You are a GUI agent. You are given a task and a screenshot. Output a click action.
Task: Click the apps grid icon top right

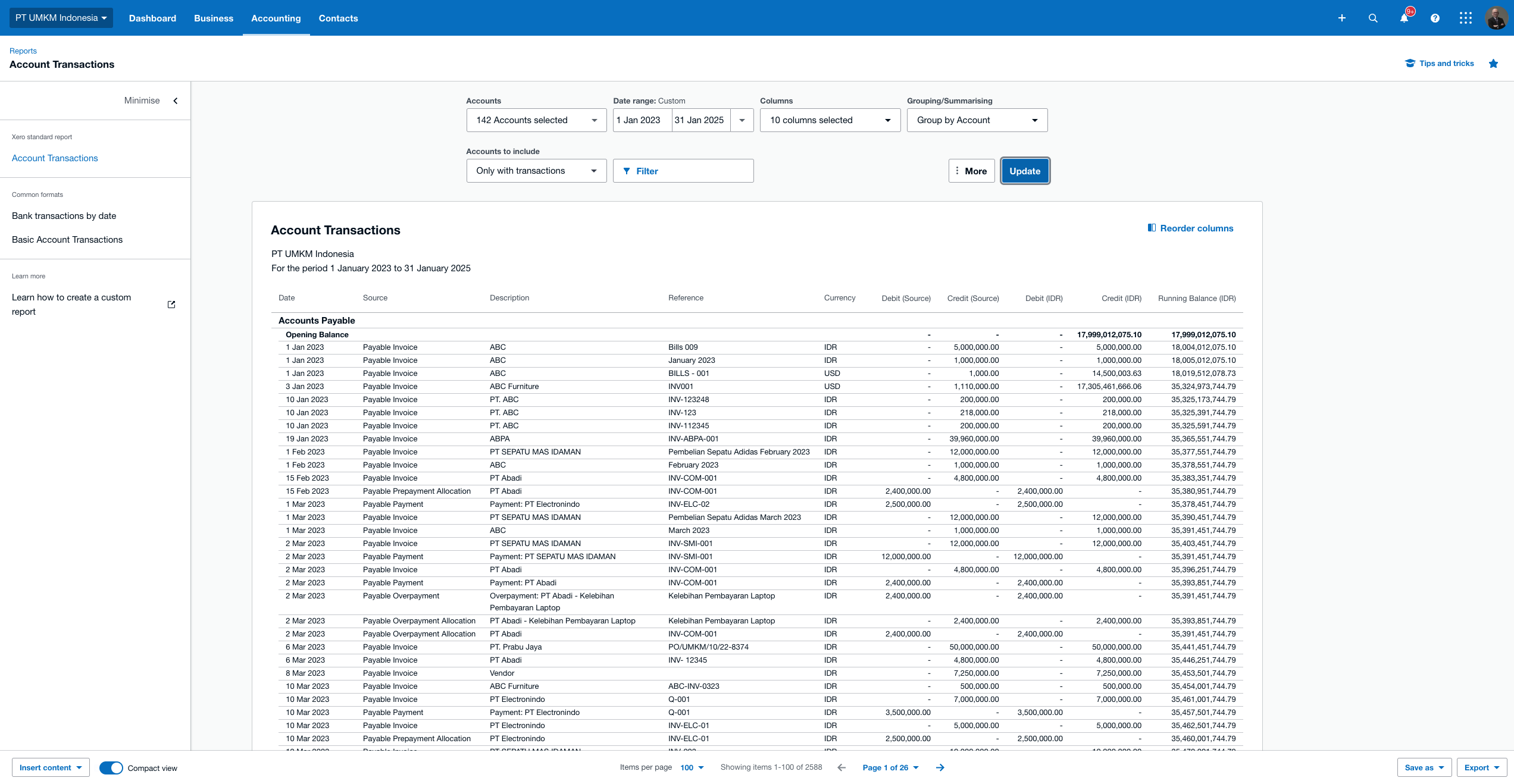pos(1464,18)
